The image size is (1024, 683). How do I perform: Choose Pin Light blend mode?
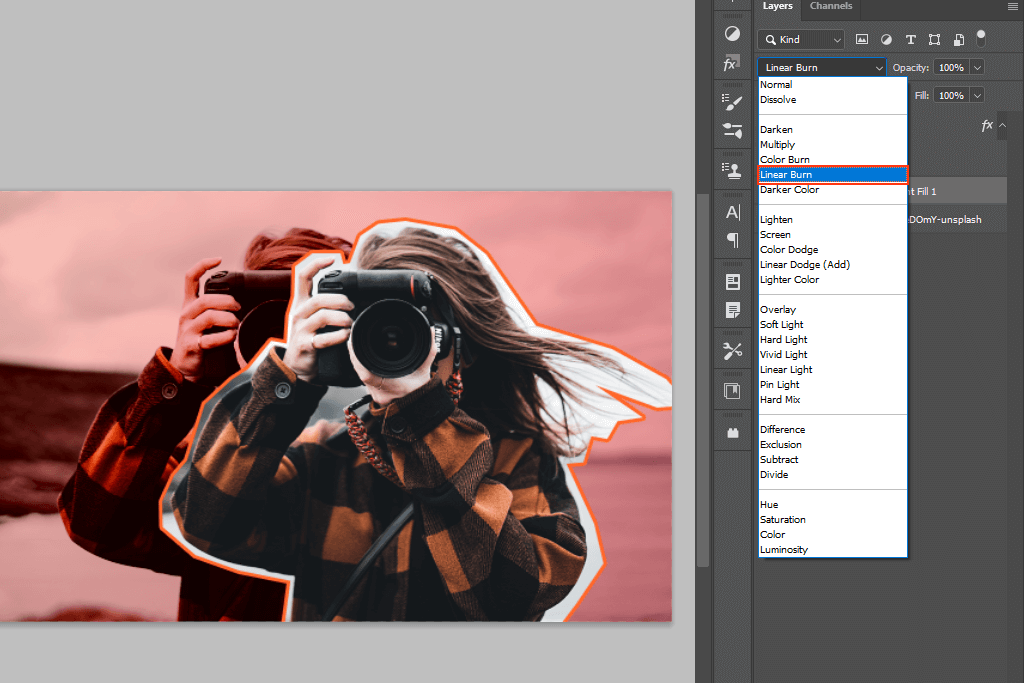pyautogui.click(x=833, y=385)
